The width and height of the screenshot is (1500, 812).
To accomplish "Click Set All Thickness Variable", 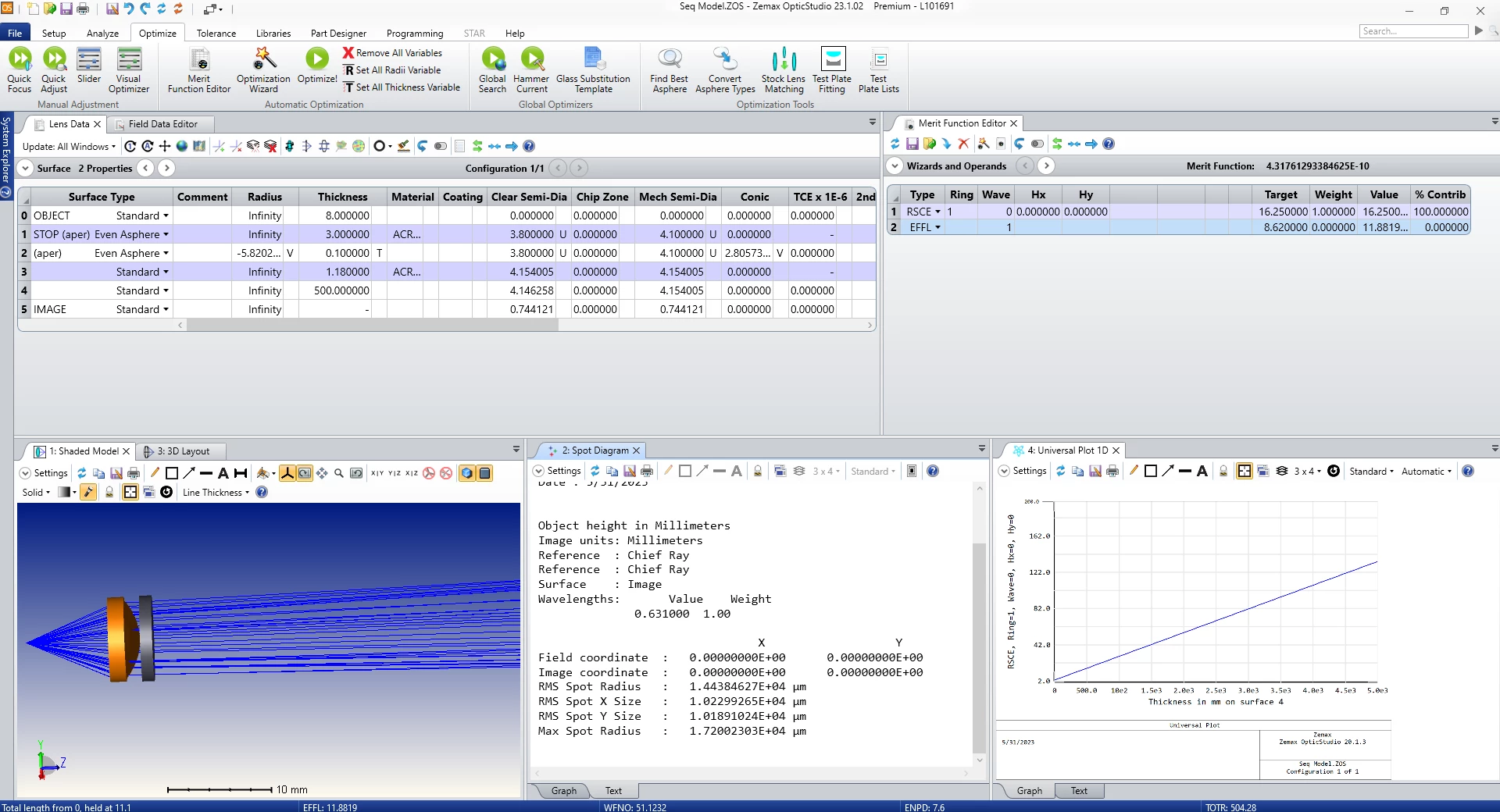I will click(402, 87).
